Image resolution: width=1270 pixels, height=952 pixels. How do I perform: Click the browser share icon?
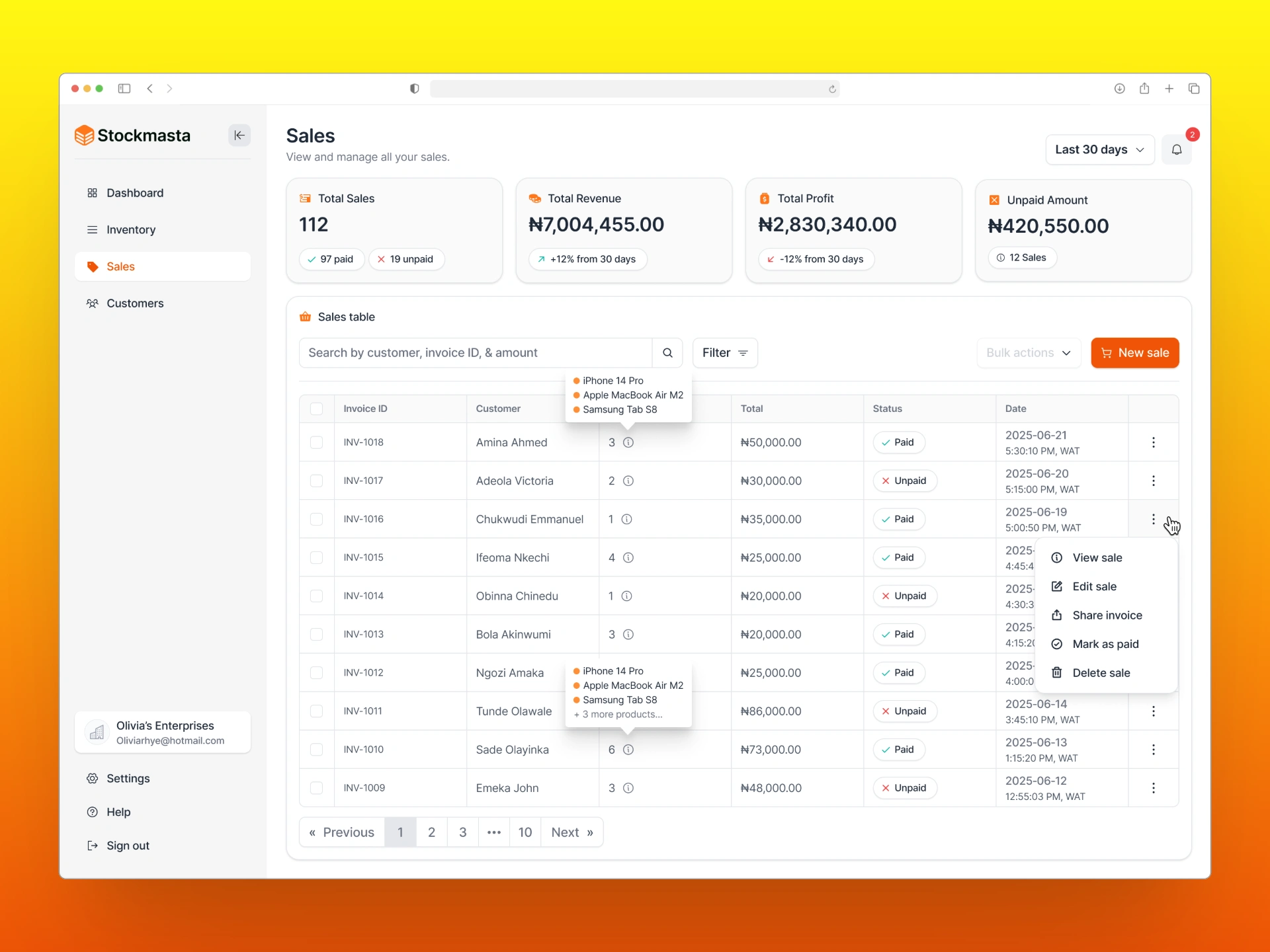(1144, 89)
